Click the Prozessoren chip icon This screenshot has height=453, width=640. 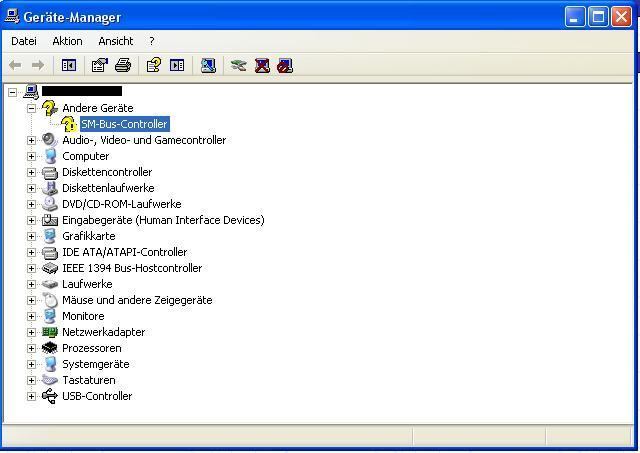click(50, 348)
